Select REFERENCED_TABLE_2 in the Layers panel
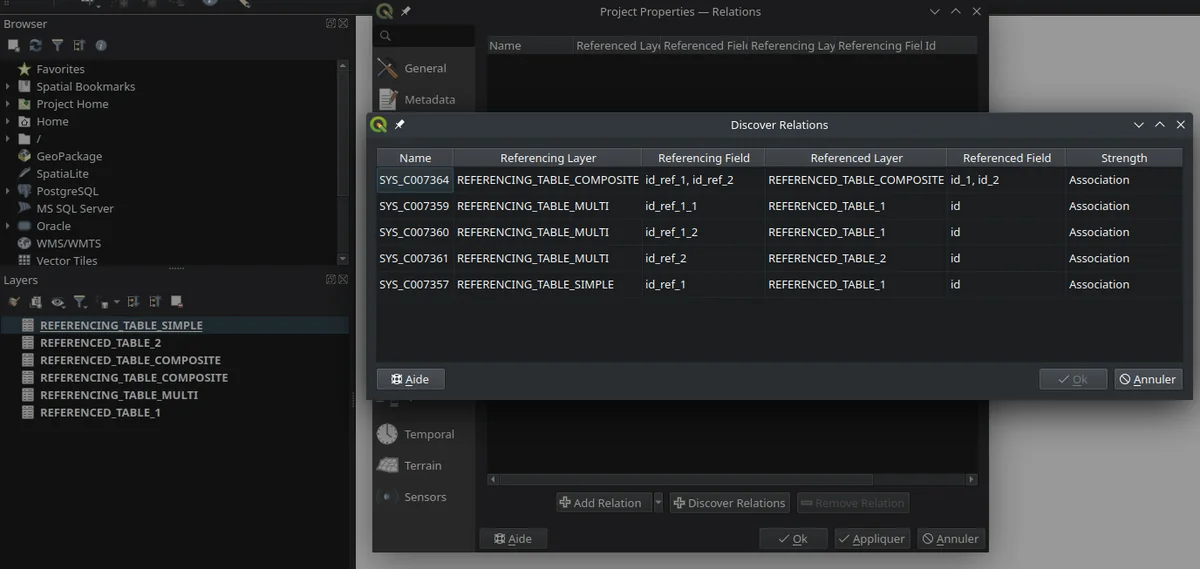Screen dimensions: 1200x569 coord(100,343)
